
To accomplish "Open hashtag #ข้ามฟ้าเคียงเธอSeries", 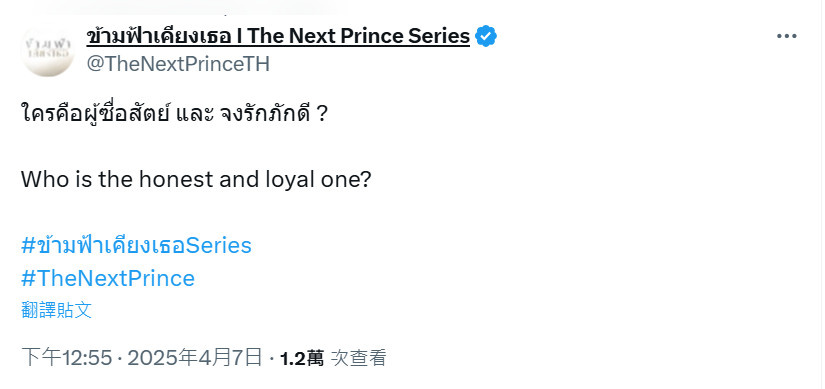I will tap(136, 245).
